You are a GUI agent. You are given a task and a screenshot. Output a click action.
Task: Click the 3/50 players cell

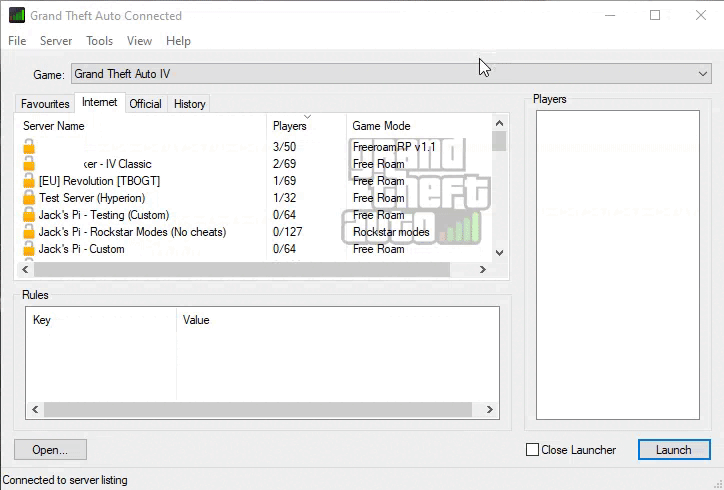(x=284, y=146)
